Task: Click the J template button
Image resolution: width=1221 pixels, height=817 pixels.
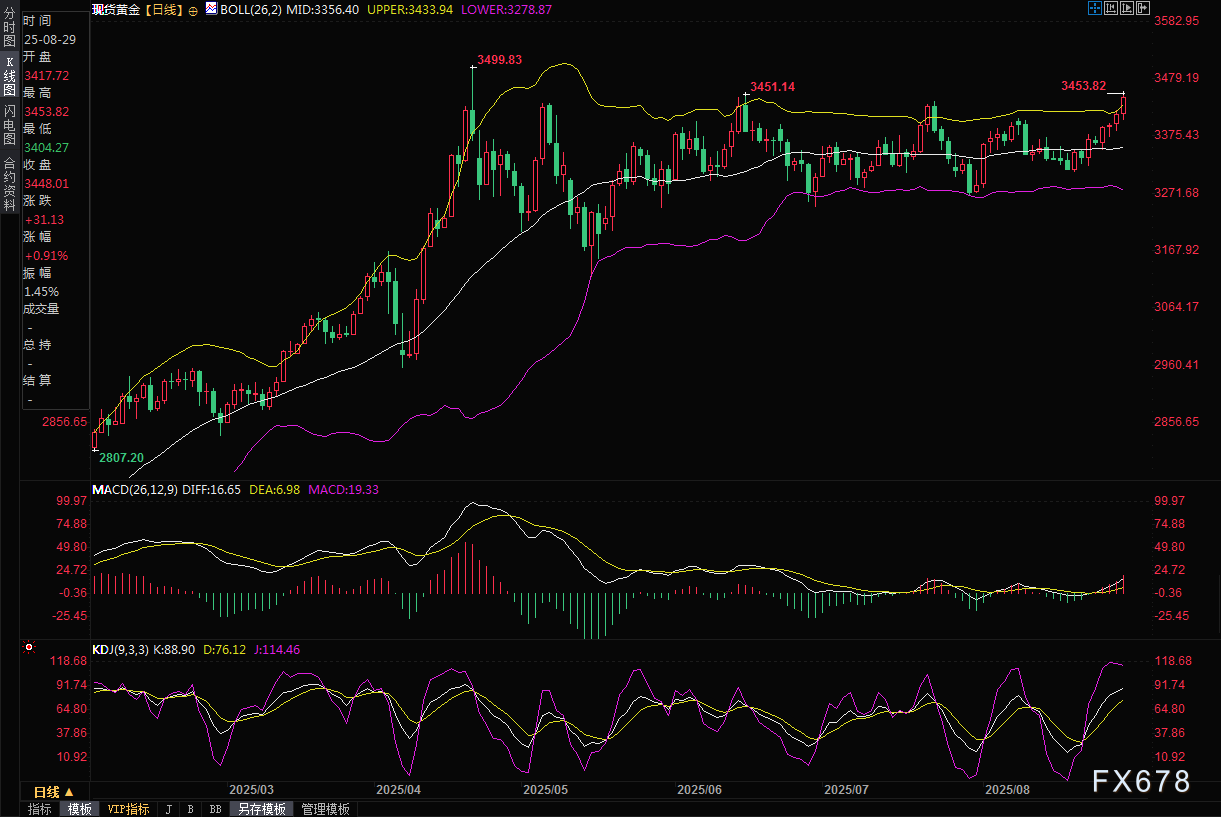Action: [168, 809]
